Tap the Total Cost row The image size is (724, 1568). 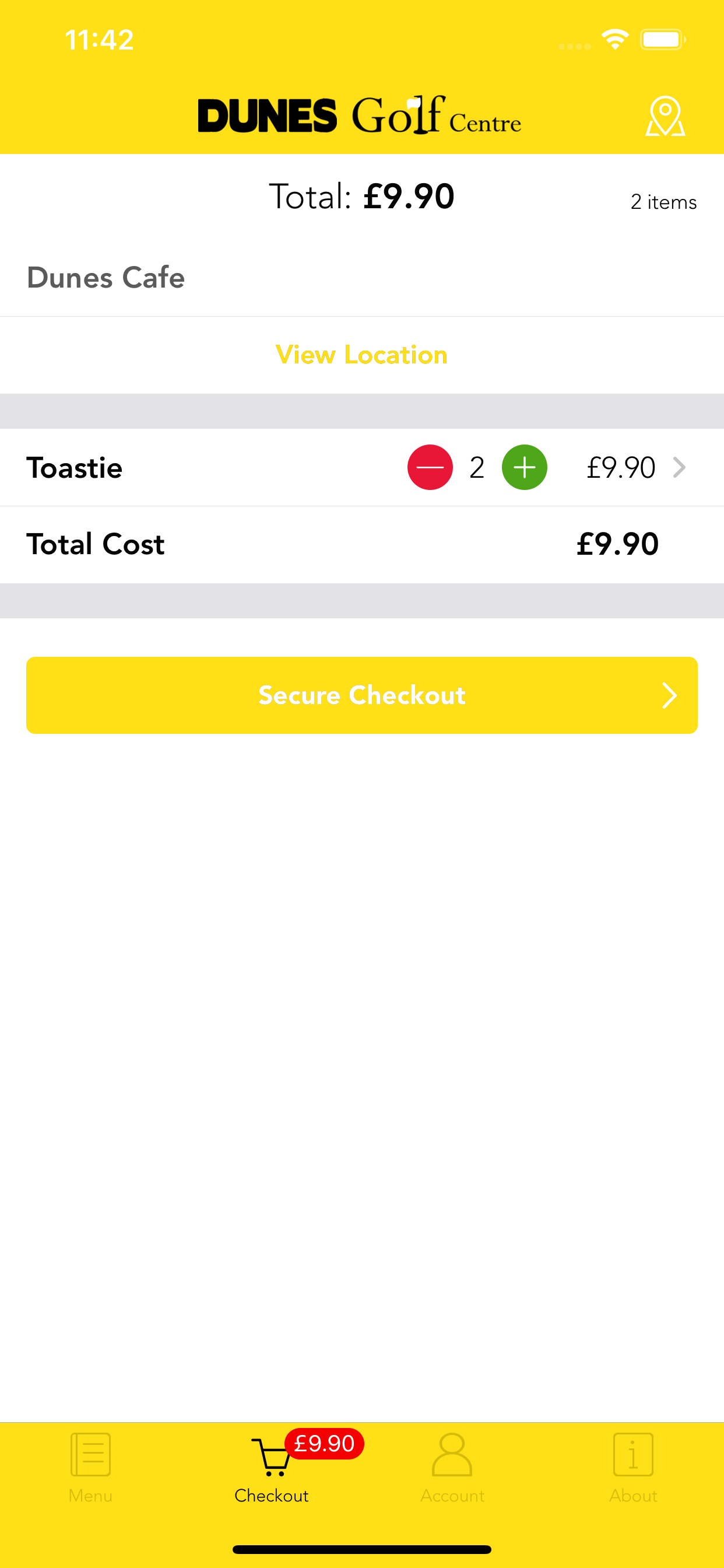[362, 544]
